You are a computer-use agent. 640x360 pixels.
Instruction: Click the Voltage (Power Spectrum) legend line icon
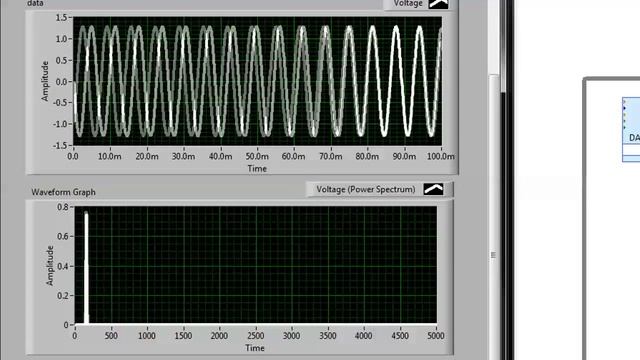coord(433,189)
